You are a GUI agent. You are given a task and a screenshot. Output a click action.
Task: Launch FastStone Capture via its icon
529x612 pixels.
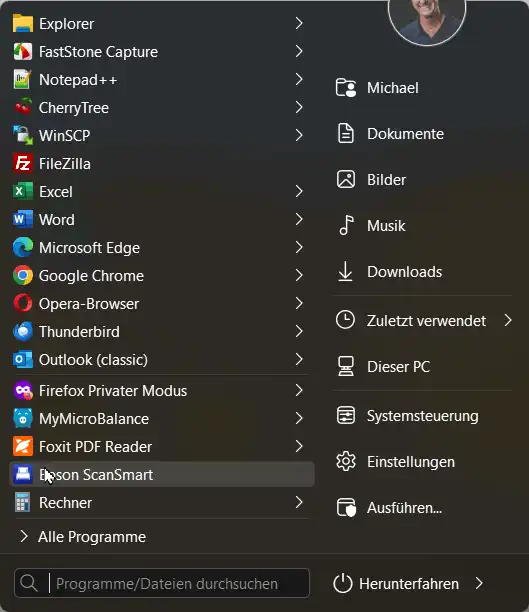pyautogui.click(x=23, y=52)
